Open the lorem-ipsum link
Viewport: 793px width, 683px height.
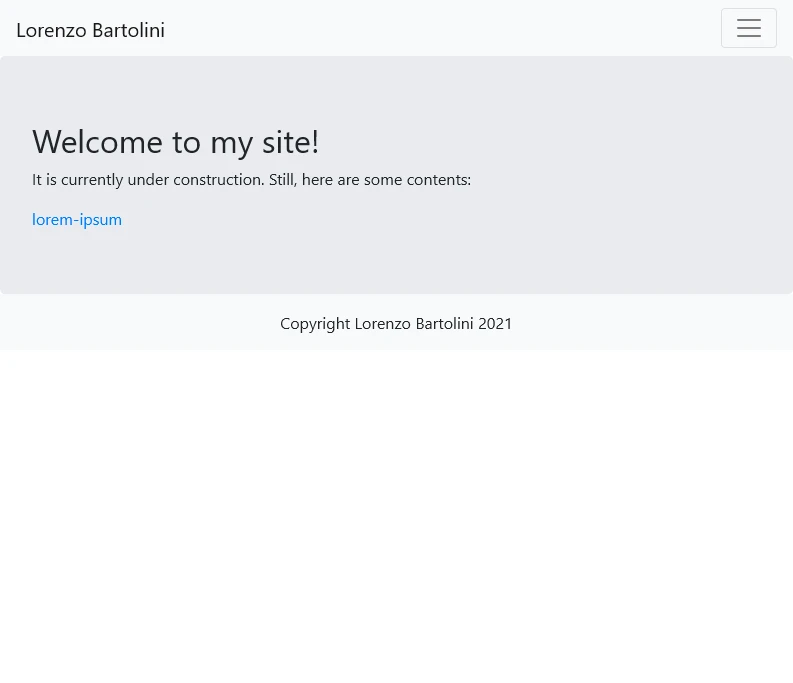point(77,220)
